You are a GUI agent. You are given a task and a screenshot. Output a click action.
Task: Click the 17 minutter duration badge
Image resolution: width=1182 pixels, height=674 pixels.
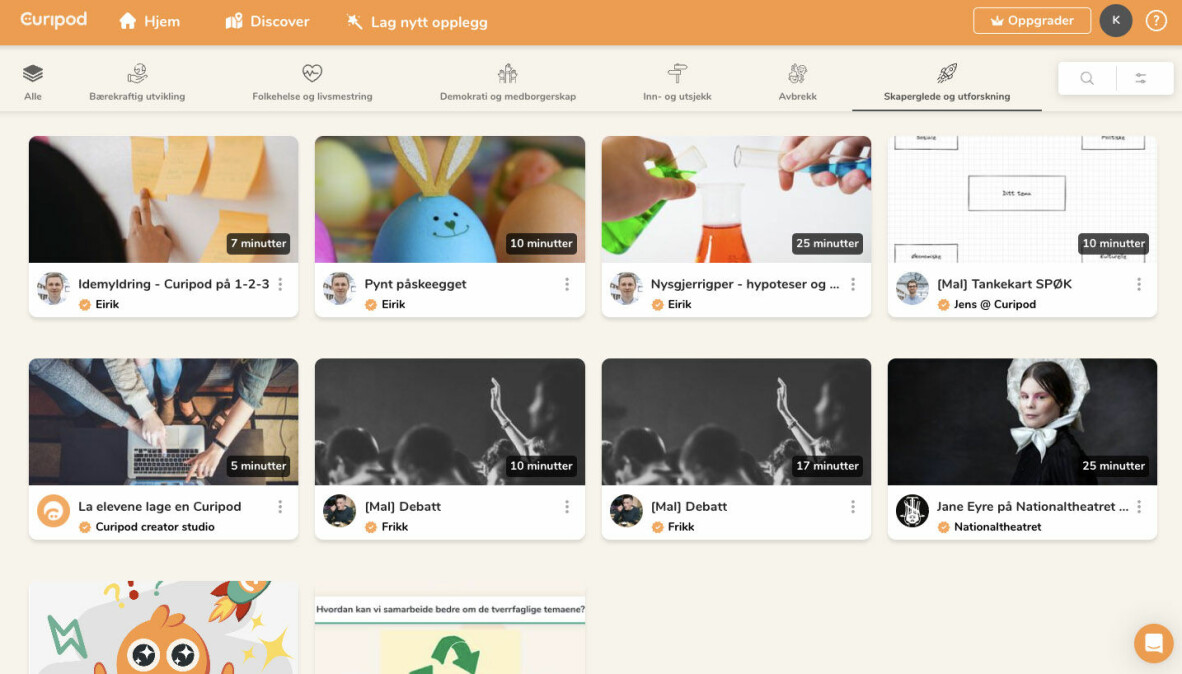pyautogui.click(x=828, y=466)
